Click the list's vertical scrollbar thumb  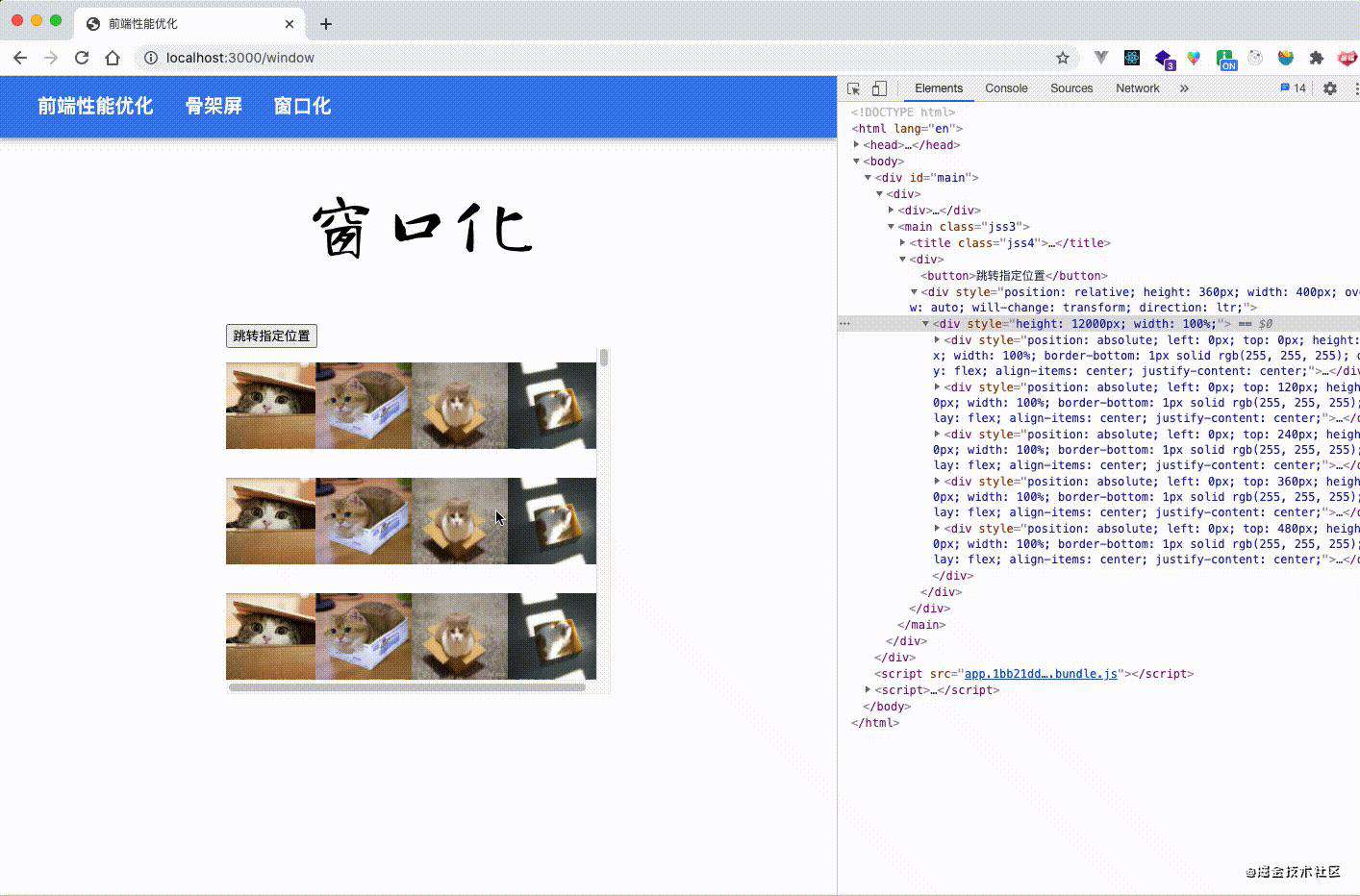(x=604, y=358)
